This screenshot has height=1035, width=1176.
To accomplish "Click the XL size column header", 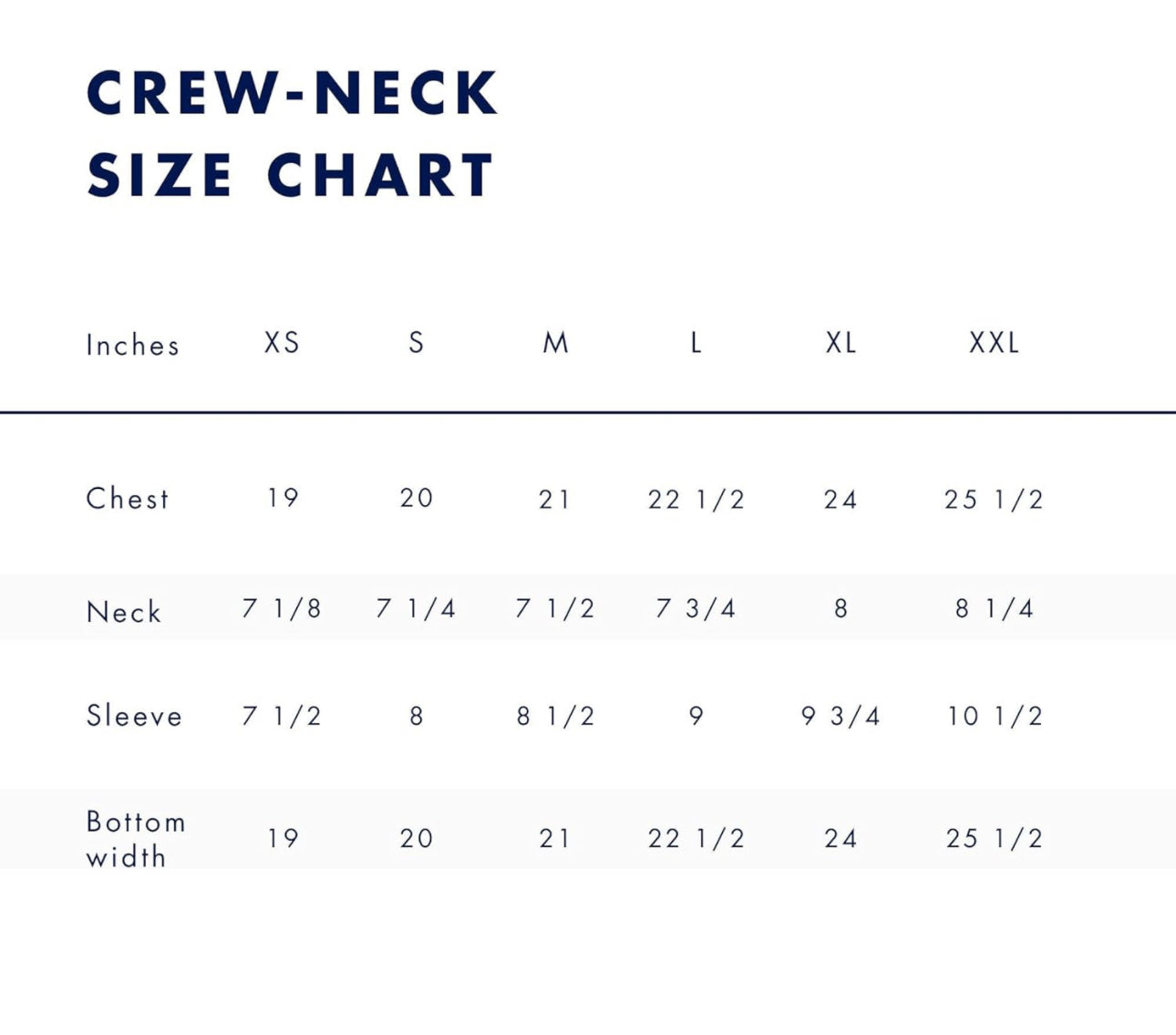I will click(841, 343).
